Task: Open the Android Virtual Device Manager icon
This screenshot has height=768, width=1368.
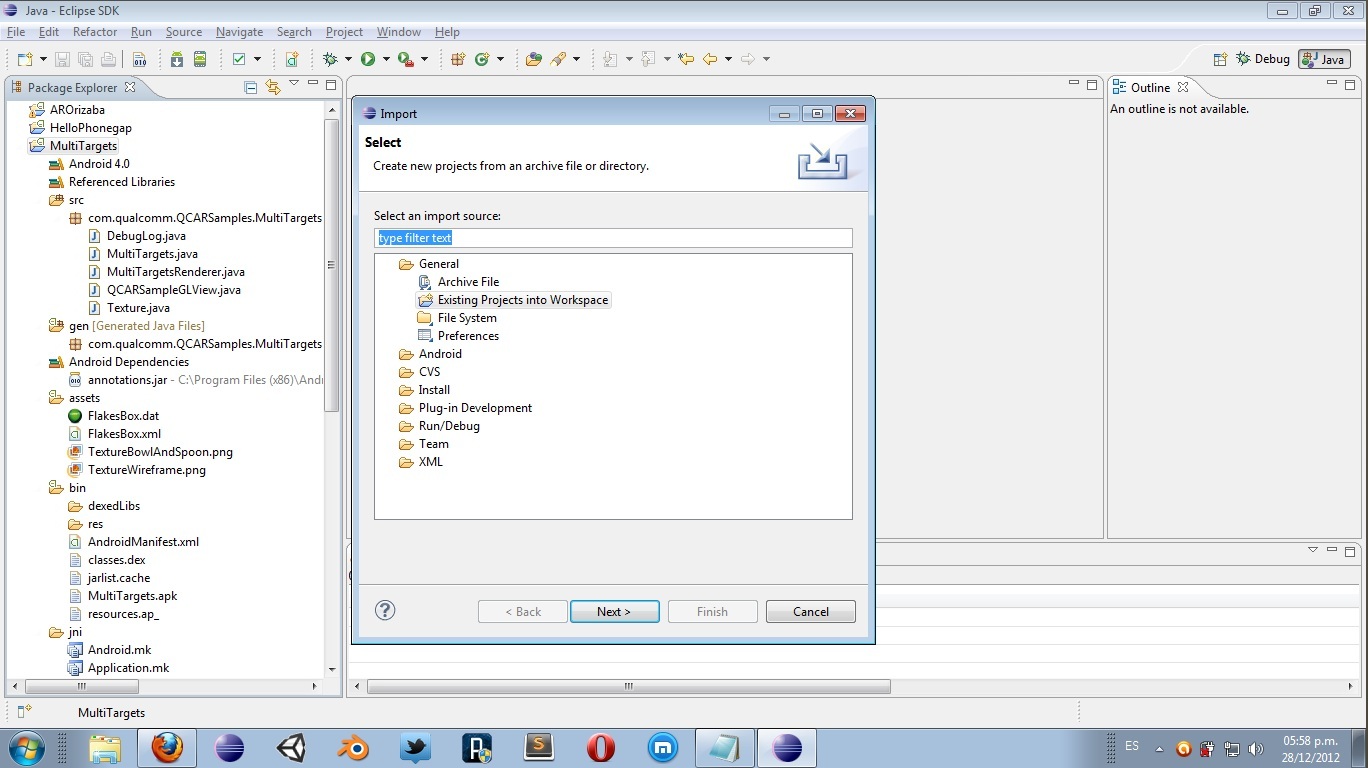Action: click(x=200, y=59)
